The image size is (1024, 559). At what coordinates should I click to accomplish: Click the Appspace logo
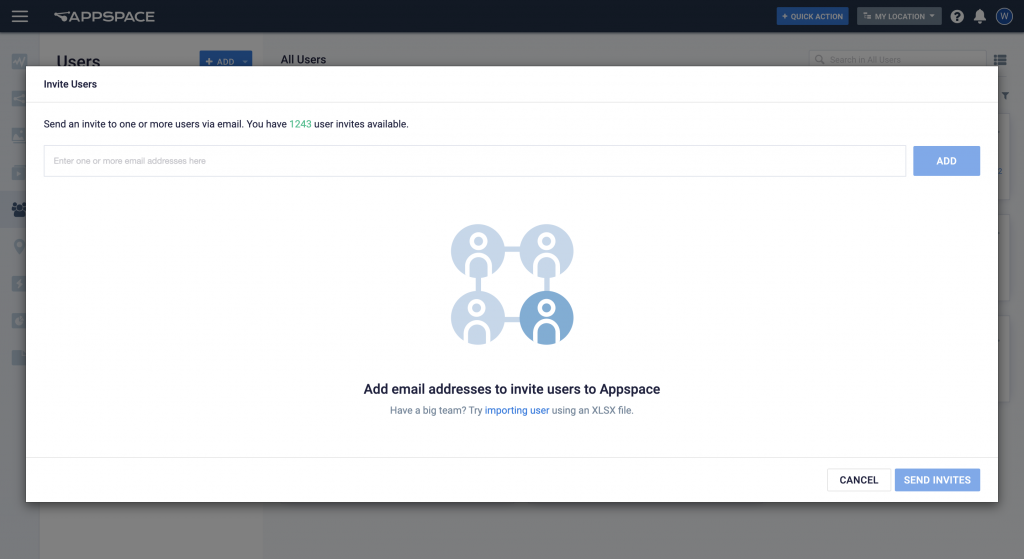tap(104, 16)
